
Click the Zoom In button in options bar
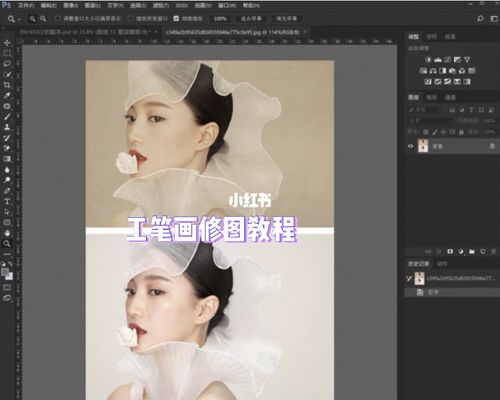[x=32, y=19]
